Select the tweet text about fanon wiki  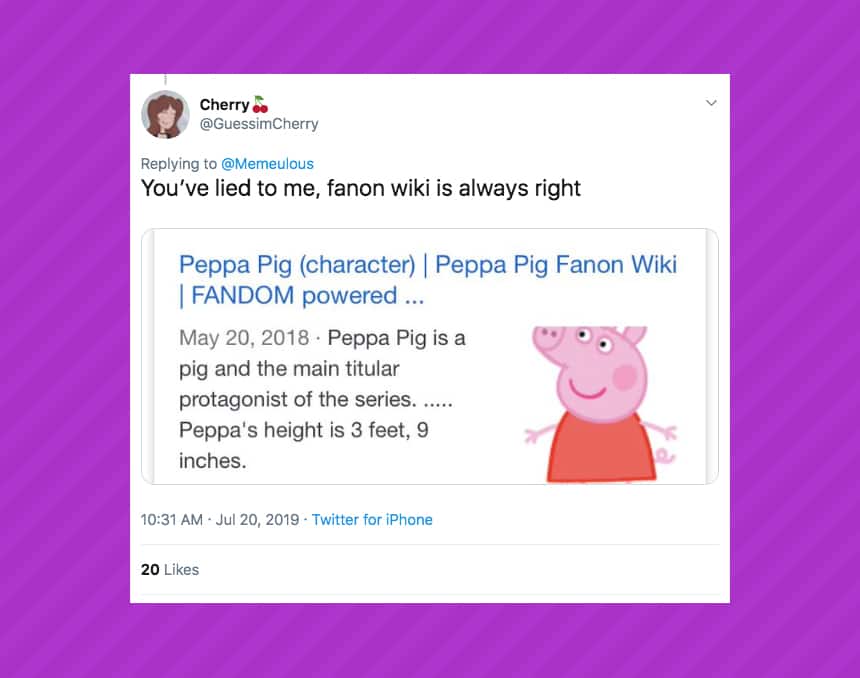tap(360, 188)
